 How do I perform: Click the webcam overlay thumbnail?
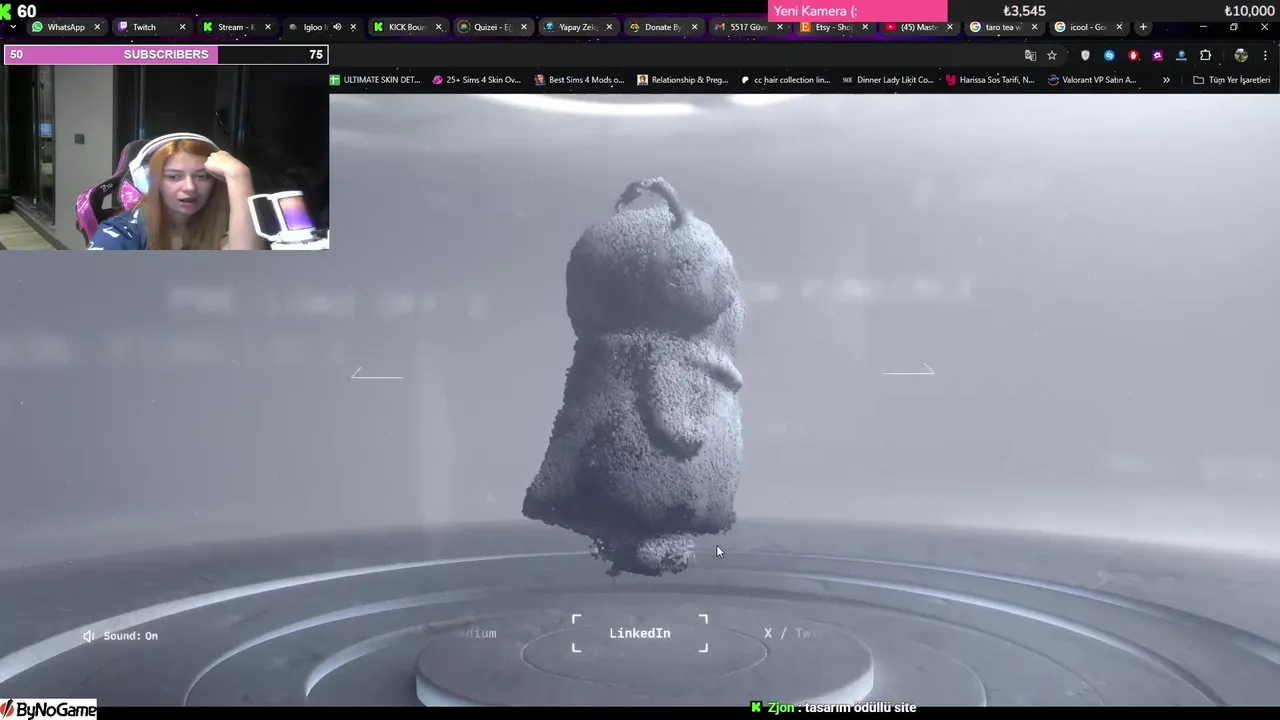[x=165, y=158]
